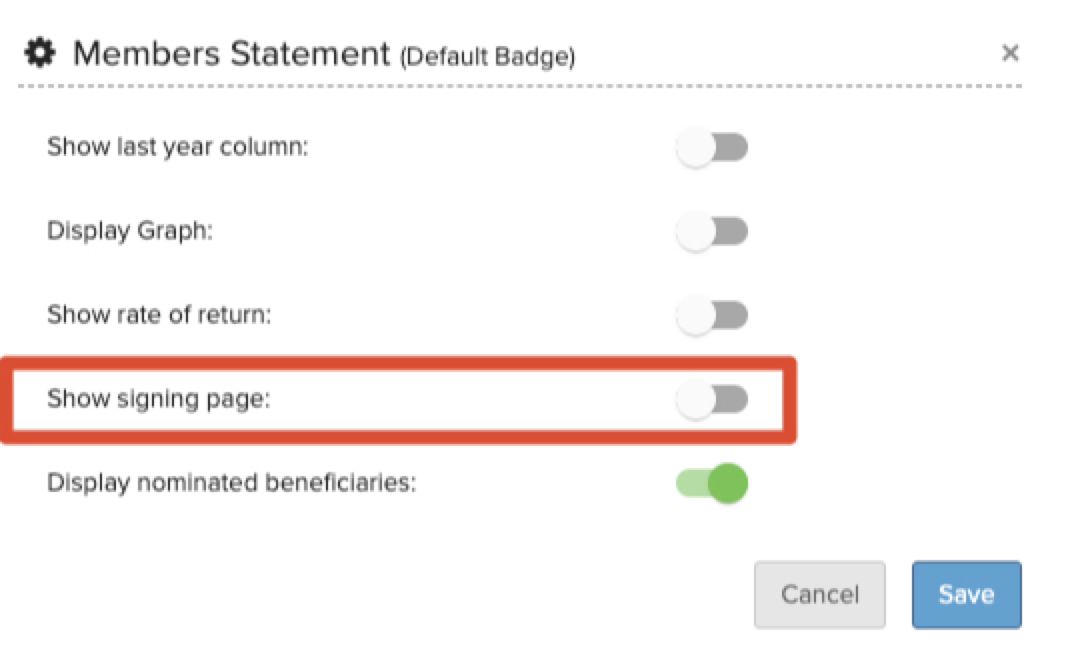
Task: Enable the Show signing page toggle
Action: [x=712, y=400]
